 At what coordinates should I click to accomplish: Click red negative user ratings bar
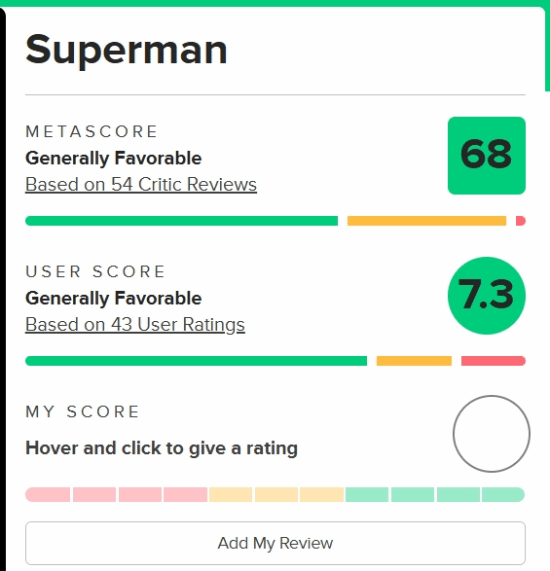pos(493,361)
